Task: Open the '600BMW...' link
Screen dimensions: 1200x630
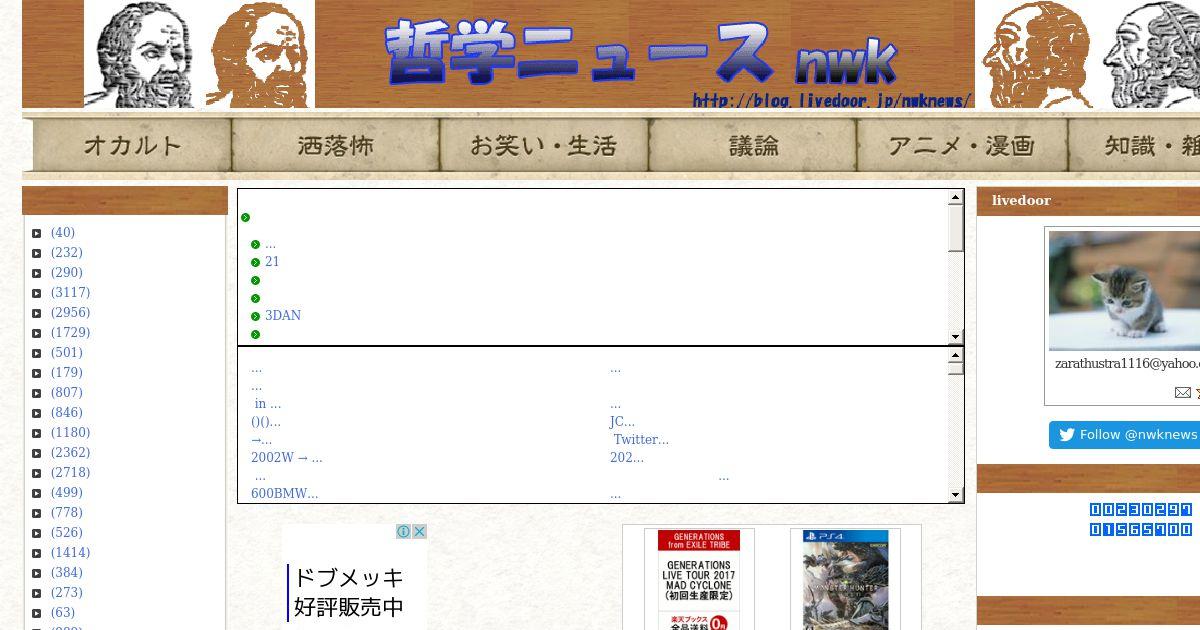Action: [x=285, y=494]
